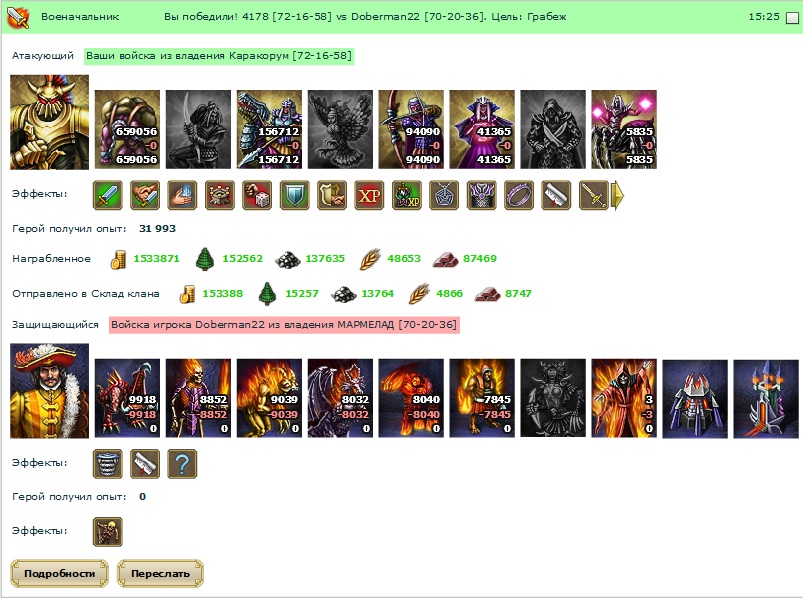Open defender Doberman22 МАРМЕЛАД domain link
The height and width of the screenshot is (598, 803).
point(284,325)
